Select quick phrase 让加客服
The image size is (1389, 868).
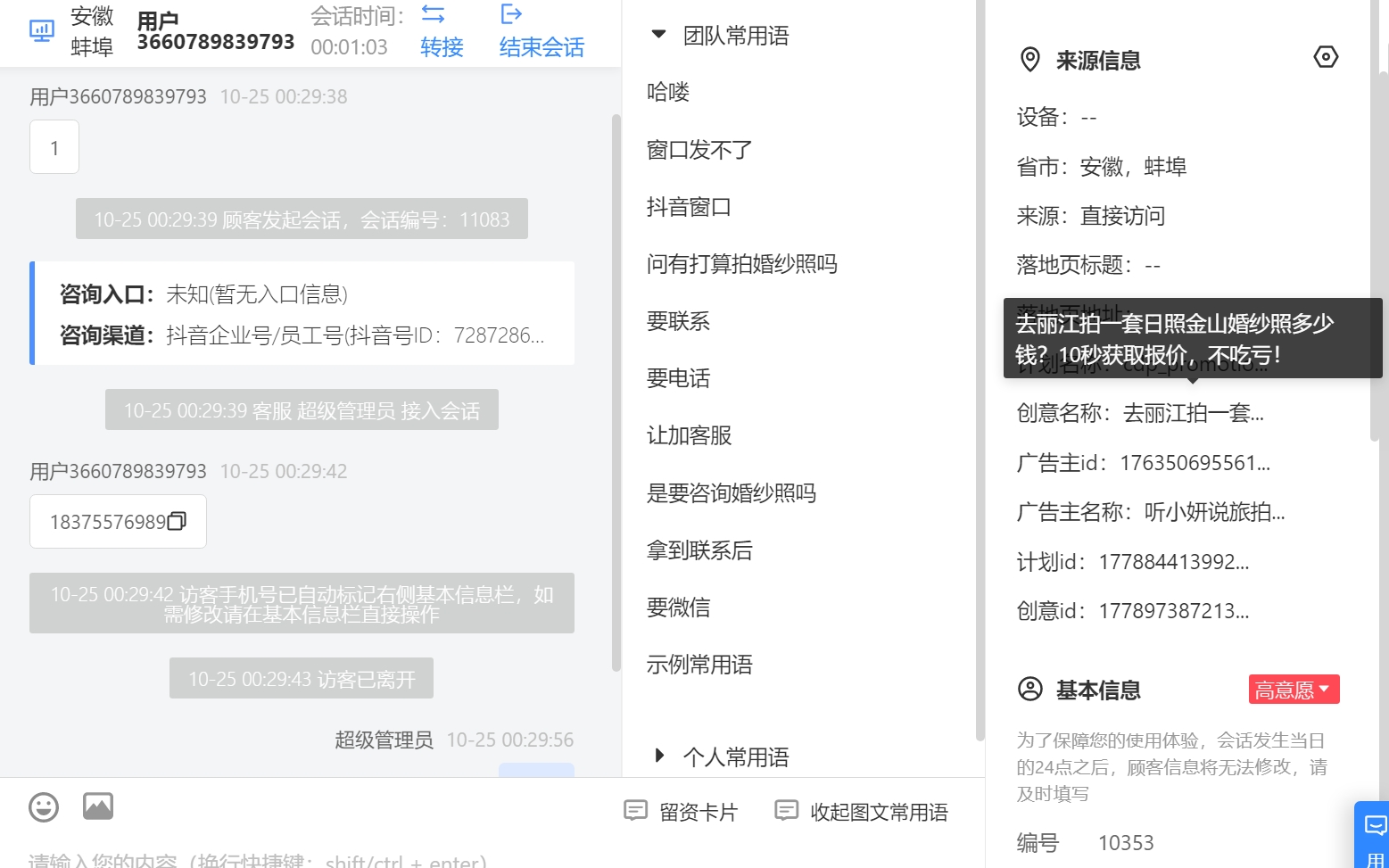click(689, 435)
